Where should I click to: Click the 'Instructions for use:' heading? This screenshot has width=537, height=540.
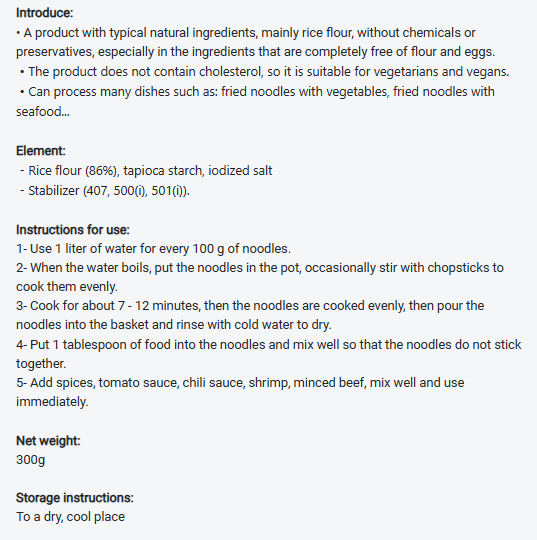tap(73, 230)
